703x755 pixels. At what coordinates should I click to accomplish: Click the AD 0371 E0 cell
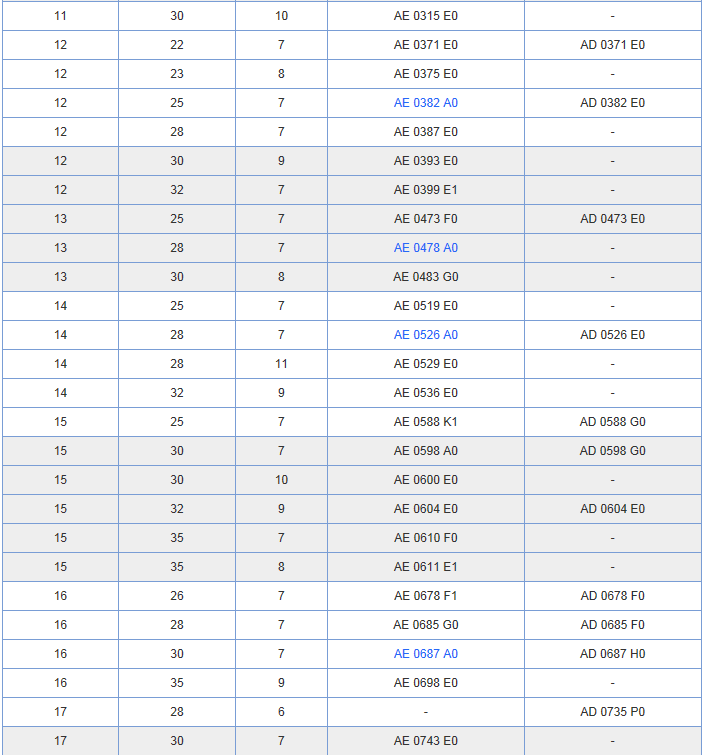(x=612, y=45)
